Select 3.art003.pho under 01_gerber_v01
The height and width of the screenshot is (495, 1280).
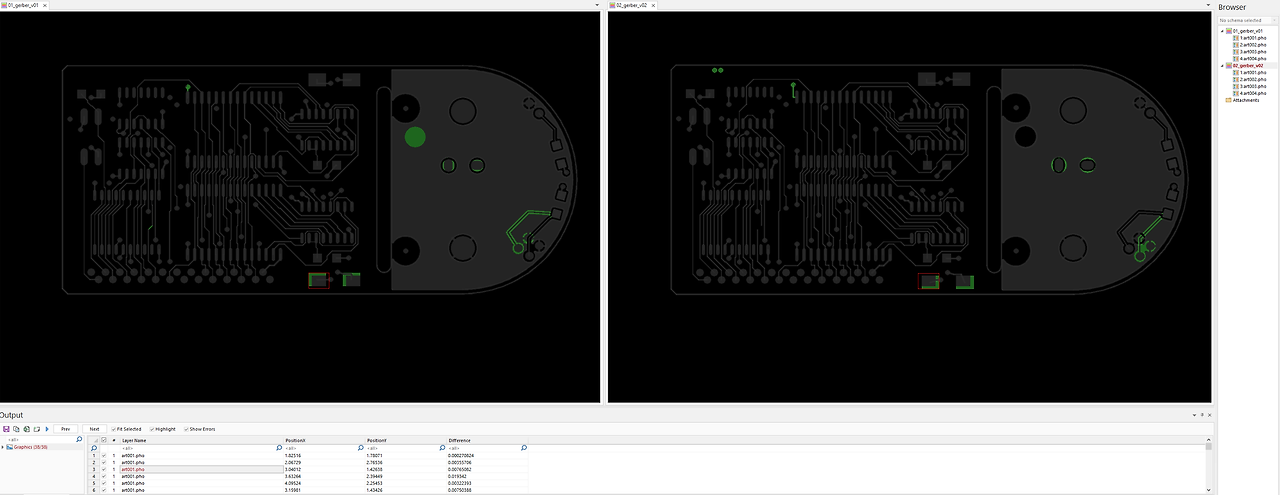[x=1254, y=52]
